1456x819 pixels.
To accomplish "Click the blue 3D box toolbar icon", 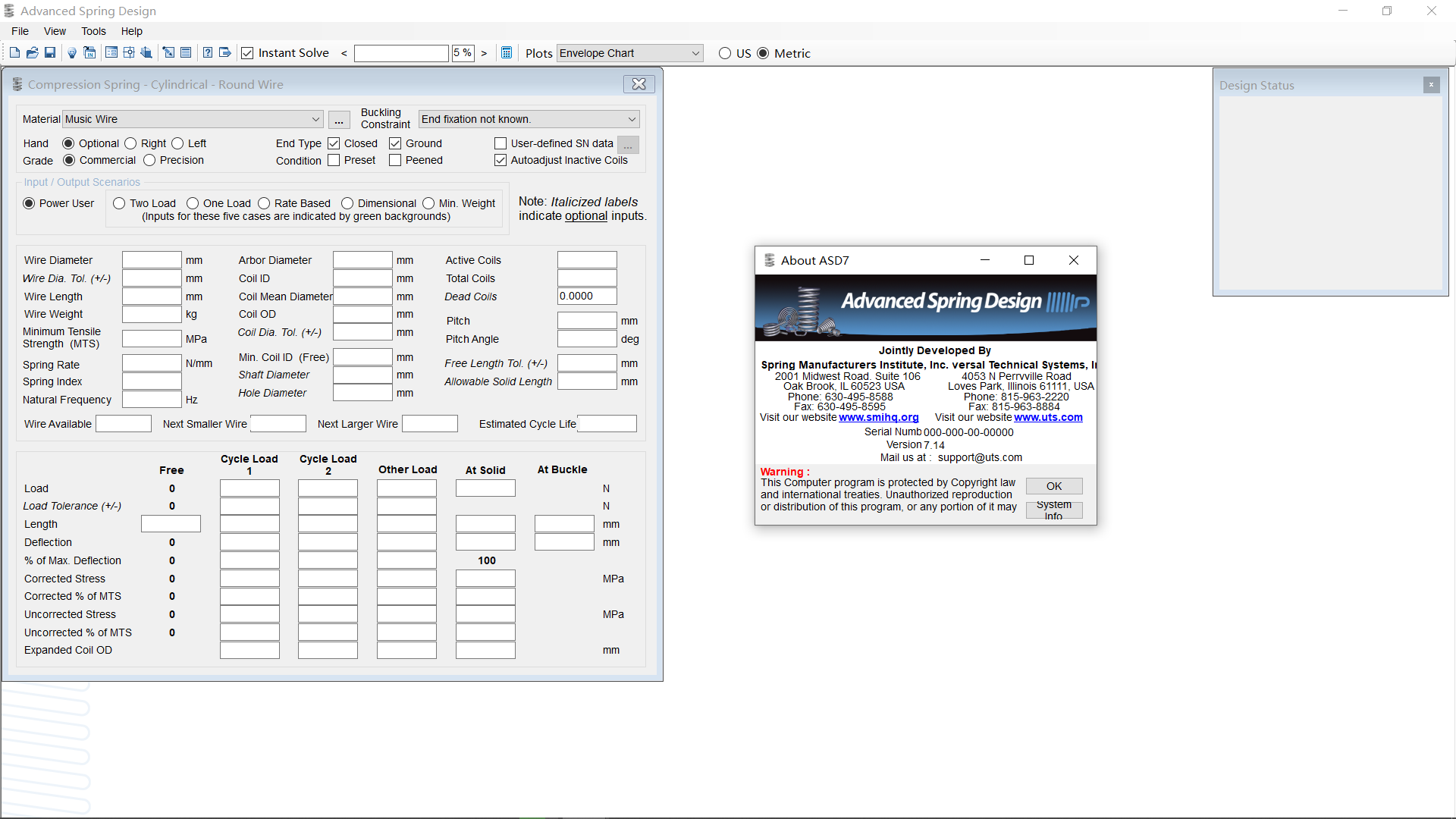I will pyautogui.click(x=146, y=52).
